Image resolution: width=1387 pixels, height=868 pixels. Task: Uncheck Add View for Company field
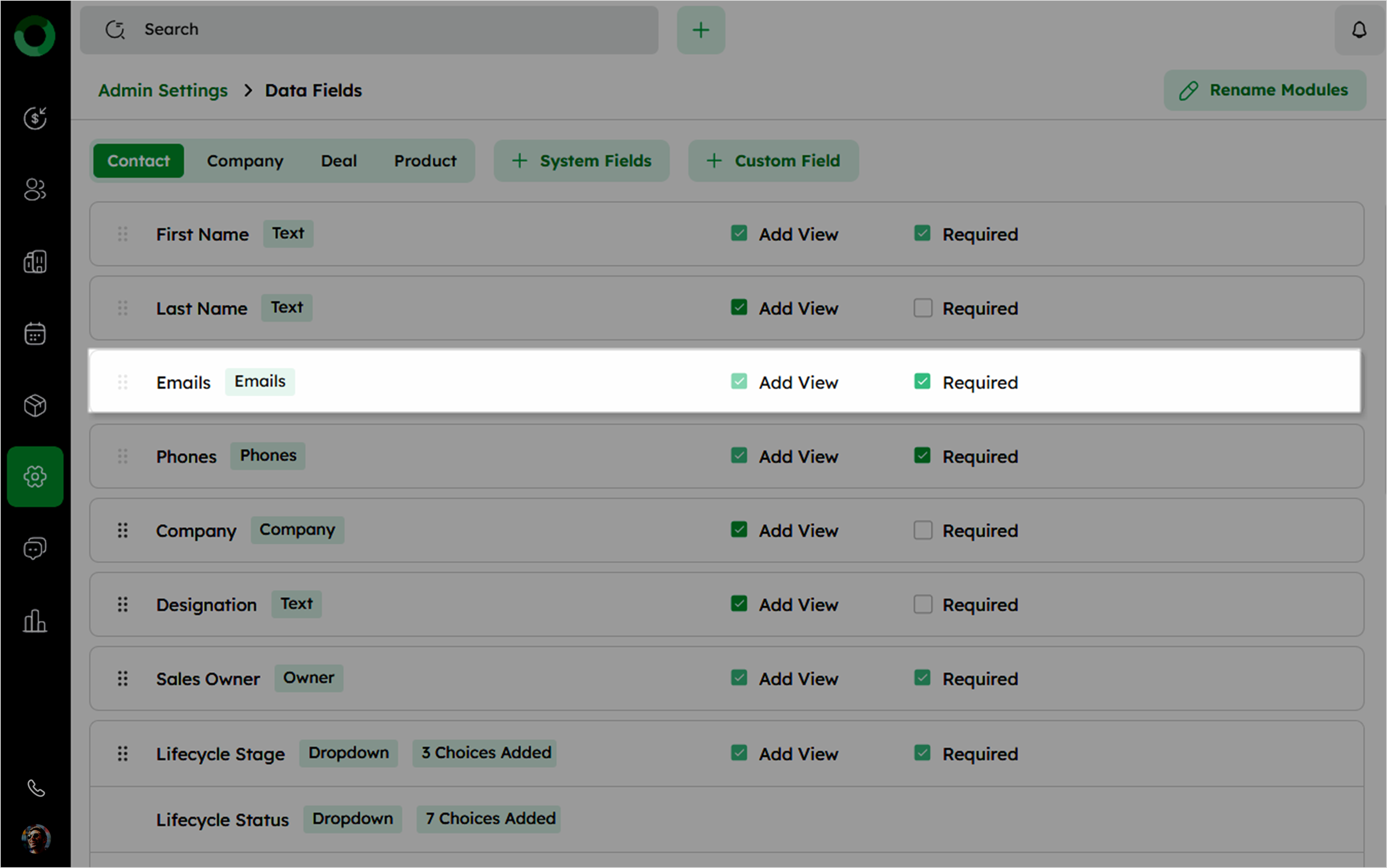tap(739, 529)
